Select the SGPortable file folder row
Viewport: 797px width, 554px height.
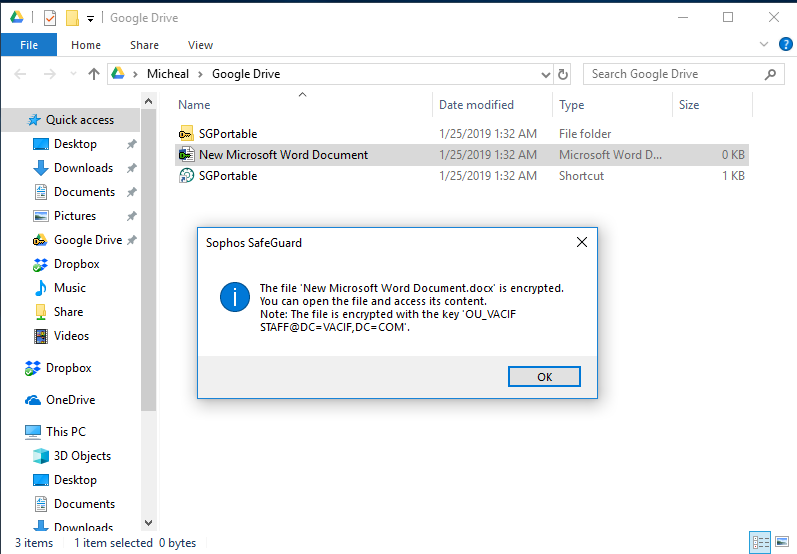tap(462, 134)
